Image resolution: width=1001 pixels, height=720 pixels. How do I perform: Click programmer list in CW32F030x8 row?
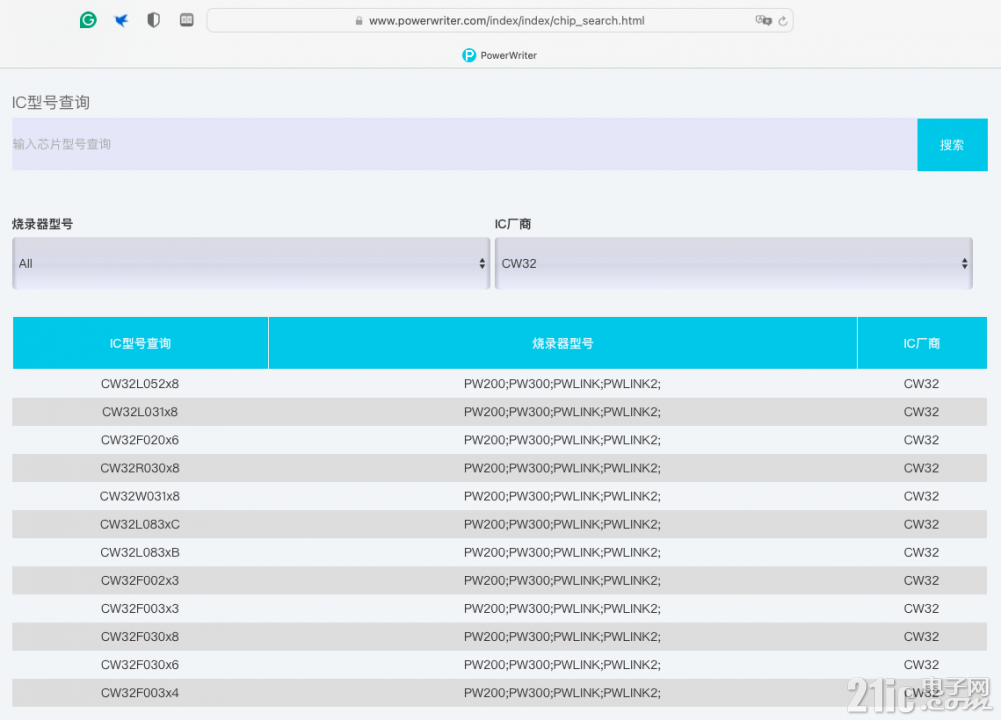[562, 636]
